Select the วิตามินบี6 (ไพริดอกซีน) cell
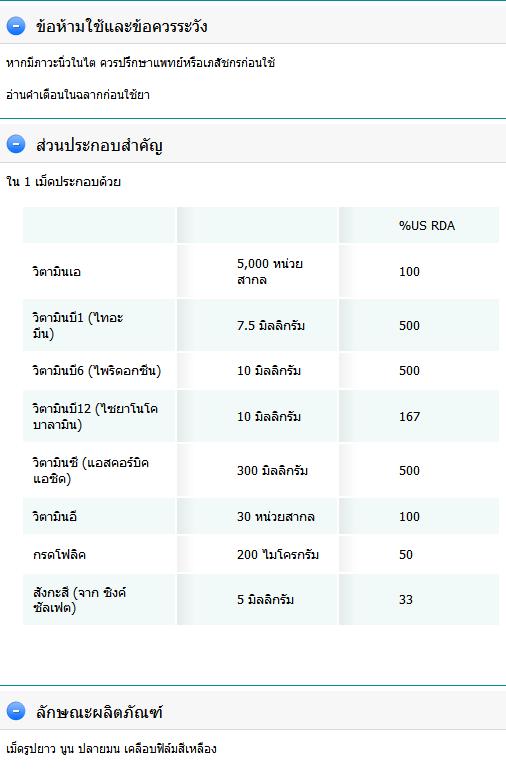Image resolution: width=506 pixels, height=769 pixels. pos(97,371)
